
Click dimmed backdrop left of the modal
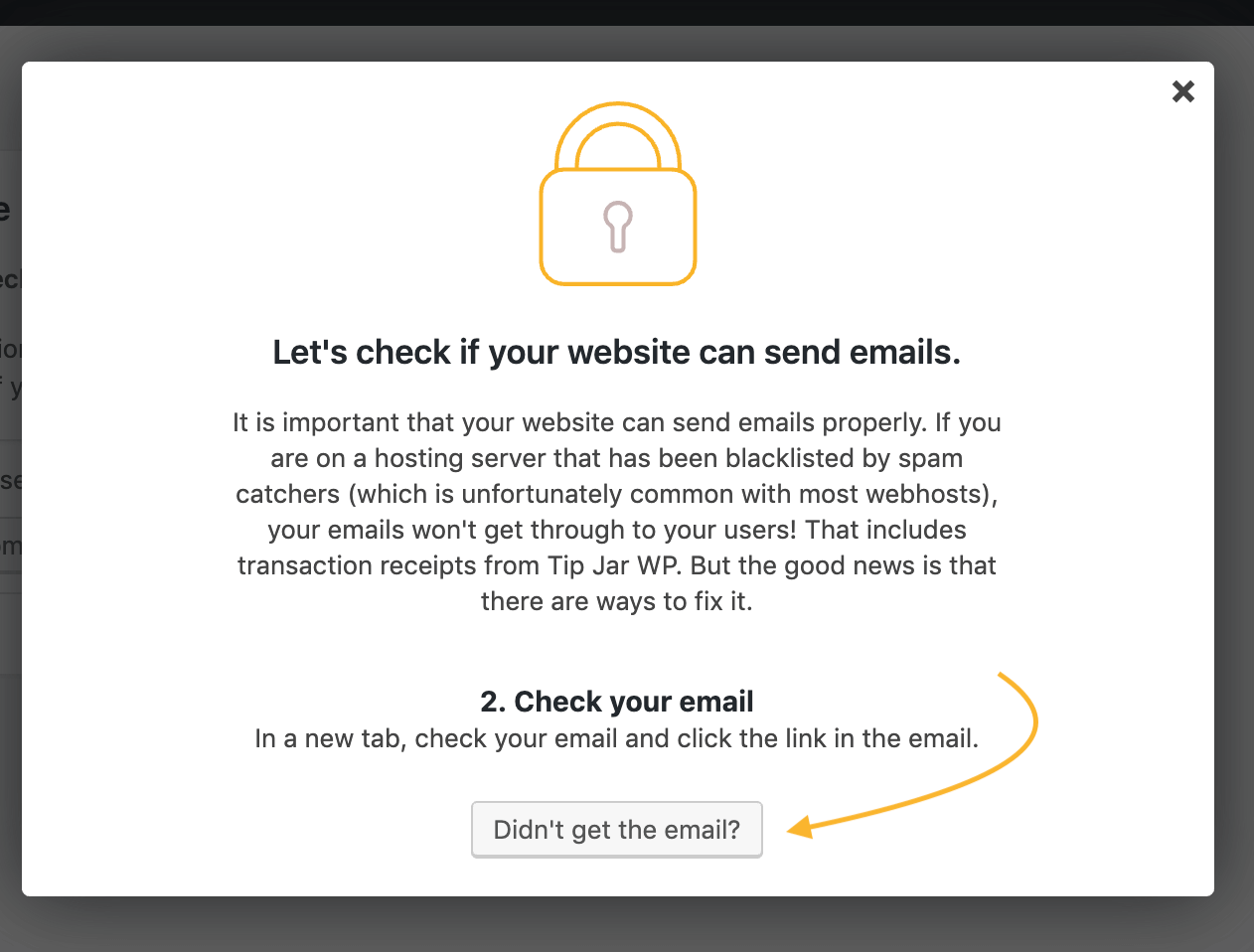point(10,795)
